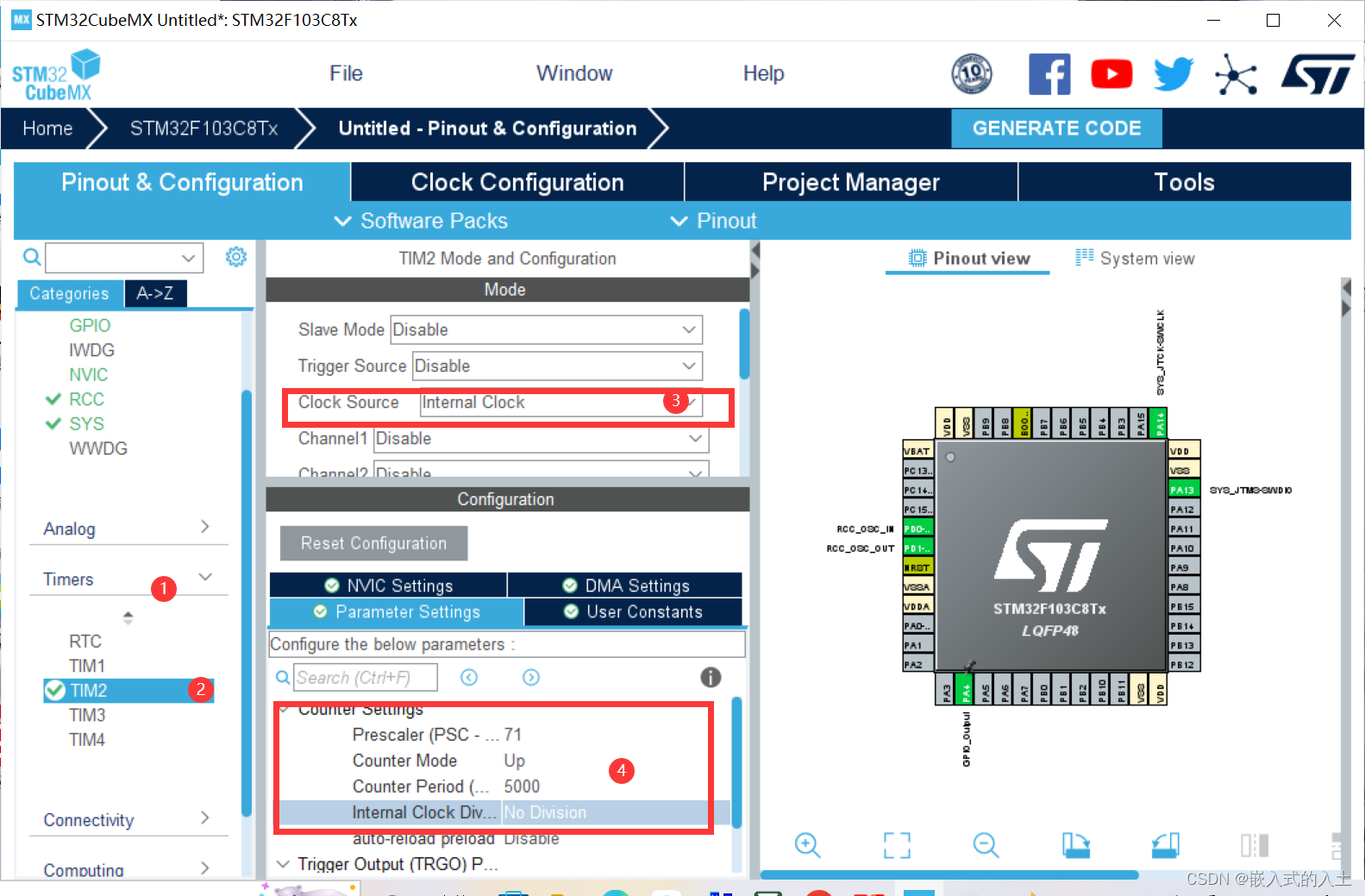Expand the Pinout dropdown menu
Viewport: 1365px width, 896px height.
coord(714,221)
